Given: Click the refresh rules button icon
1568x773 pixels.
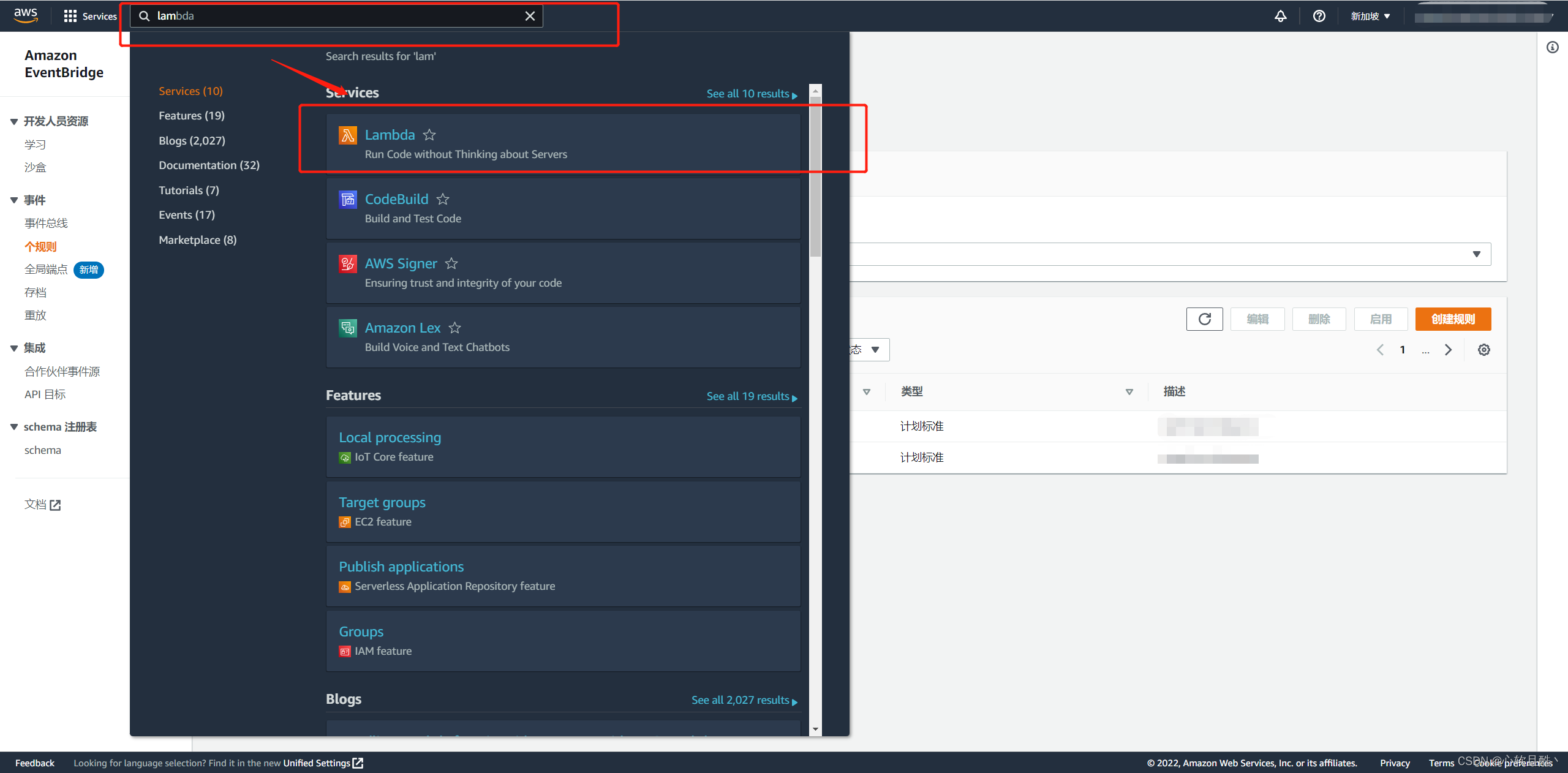Looking at the screenshot, I should (1204, 319).
